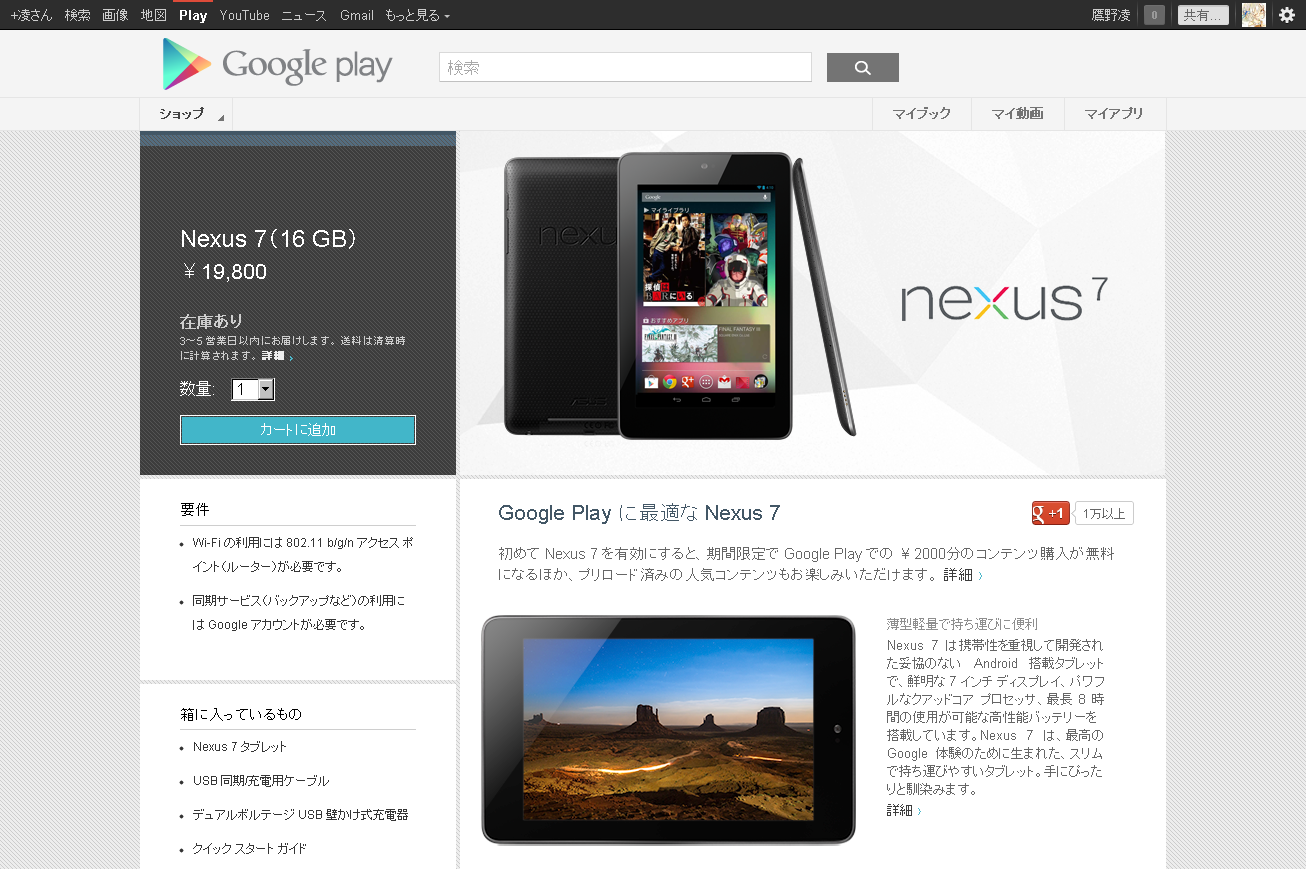Expand the ショップ shop menu
The image size is (1306, 869).
point(186,114)
